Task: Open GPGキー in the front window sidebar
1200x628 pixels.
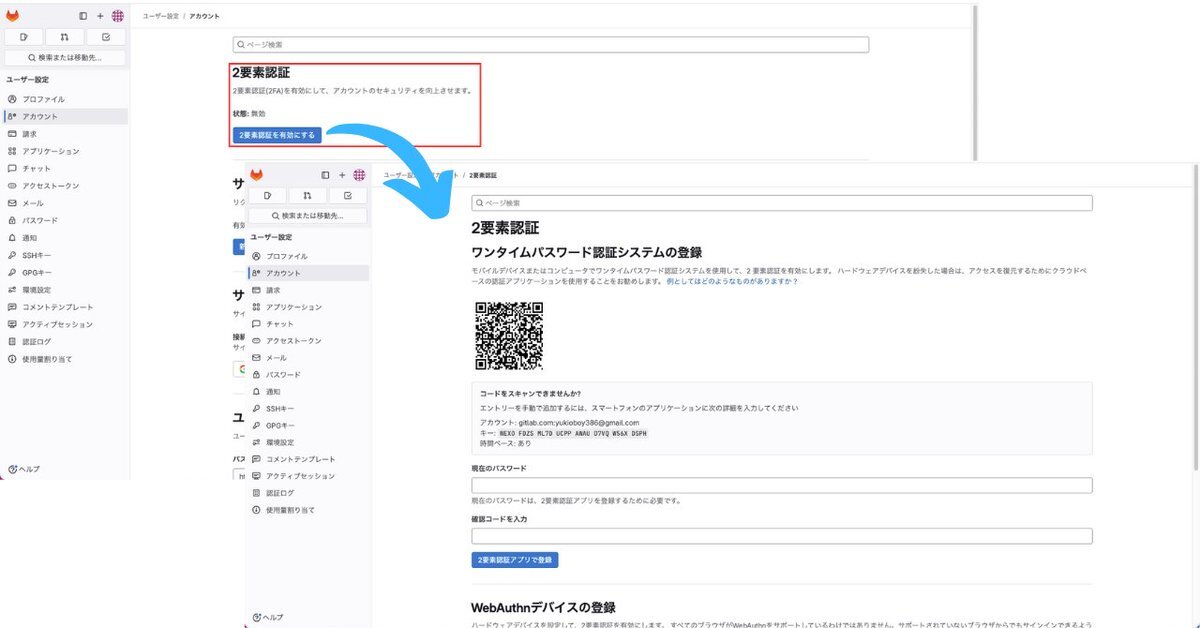Action: (x=310, y=425)
